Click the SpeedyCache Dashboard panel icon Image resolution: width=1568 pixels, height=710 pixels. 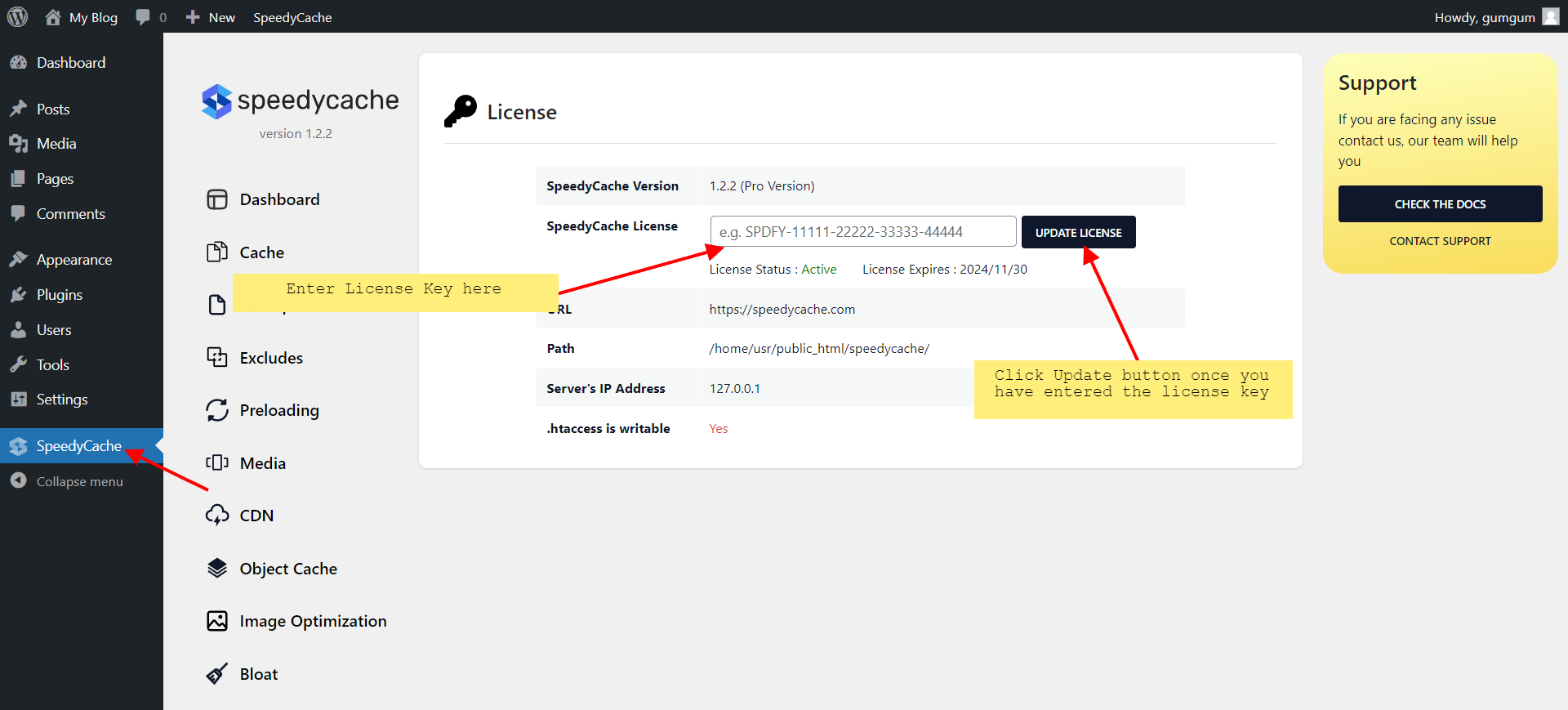pyautogui.click(x=217, y=199)
